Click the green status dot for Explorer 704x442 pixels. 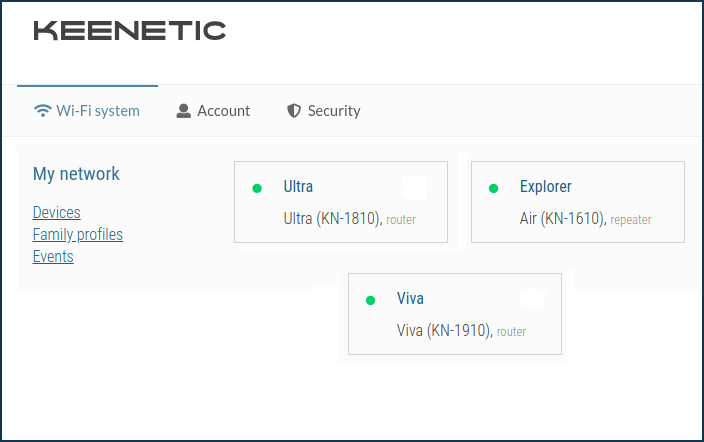[x=493, y=187]
